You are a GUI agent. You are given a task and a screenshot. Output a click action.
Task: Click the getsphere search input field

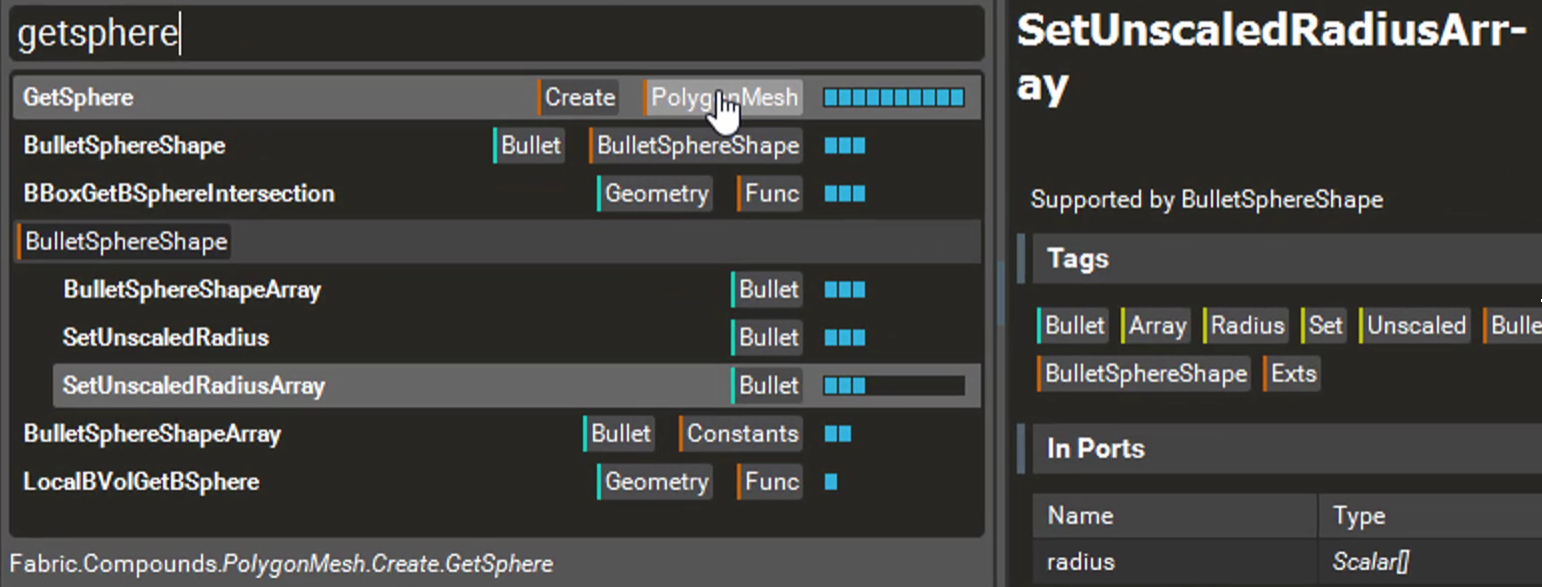[x=495, y=34]
